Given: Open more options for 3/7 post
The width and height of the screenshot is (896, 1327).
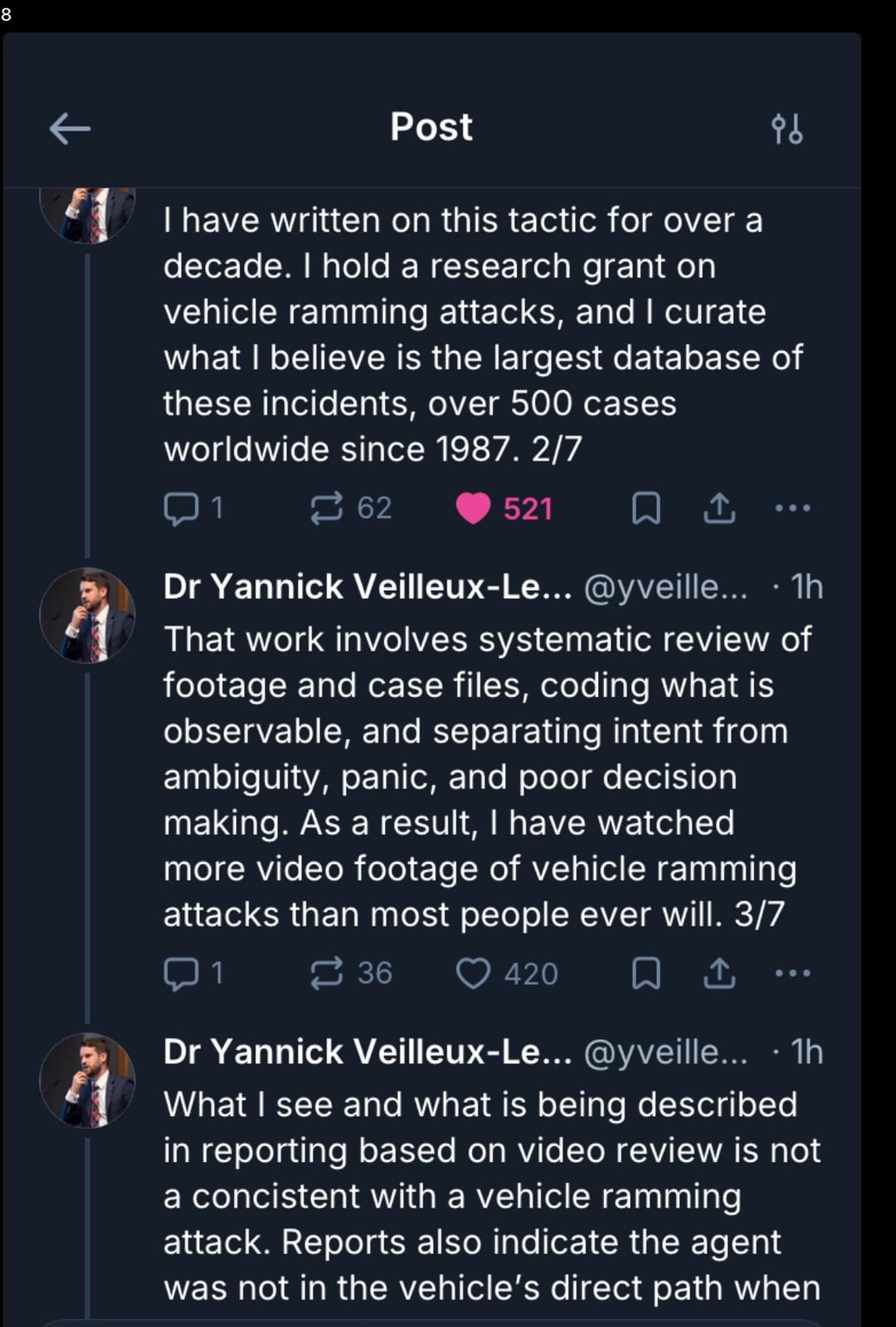Looking at the screenshot, I should pyautogui.click(x=792, y=973).
